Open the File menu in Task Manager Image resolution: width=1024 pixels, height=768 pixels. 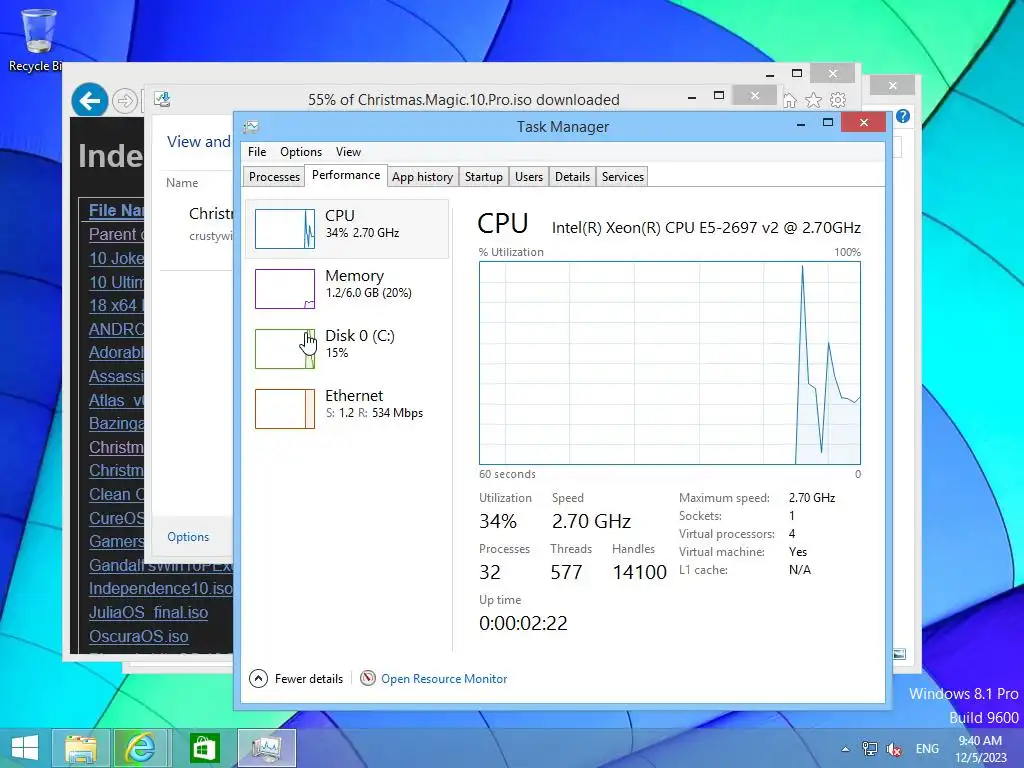257,152
